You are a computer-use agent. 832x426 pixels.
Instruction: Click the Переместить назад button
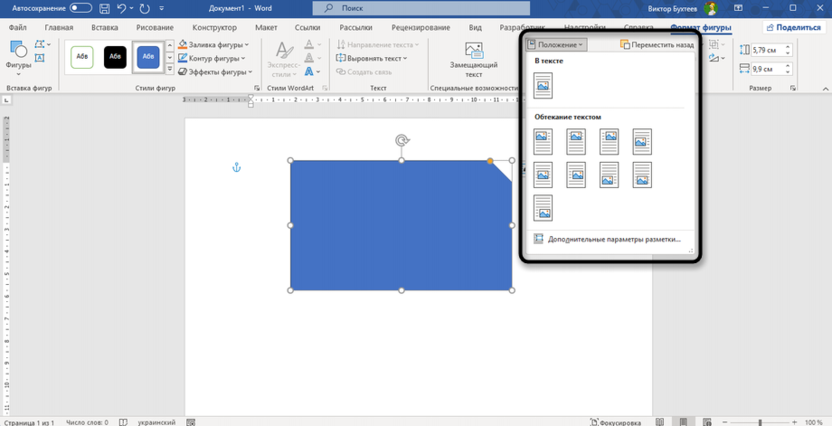click(x=657, y=45)
